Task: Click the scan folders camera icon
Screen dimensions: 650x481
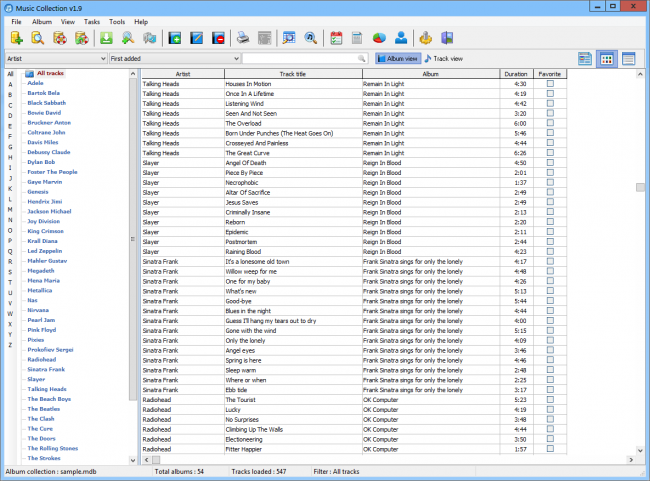Action: tap(150, 38)
